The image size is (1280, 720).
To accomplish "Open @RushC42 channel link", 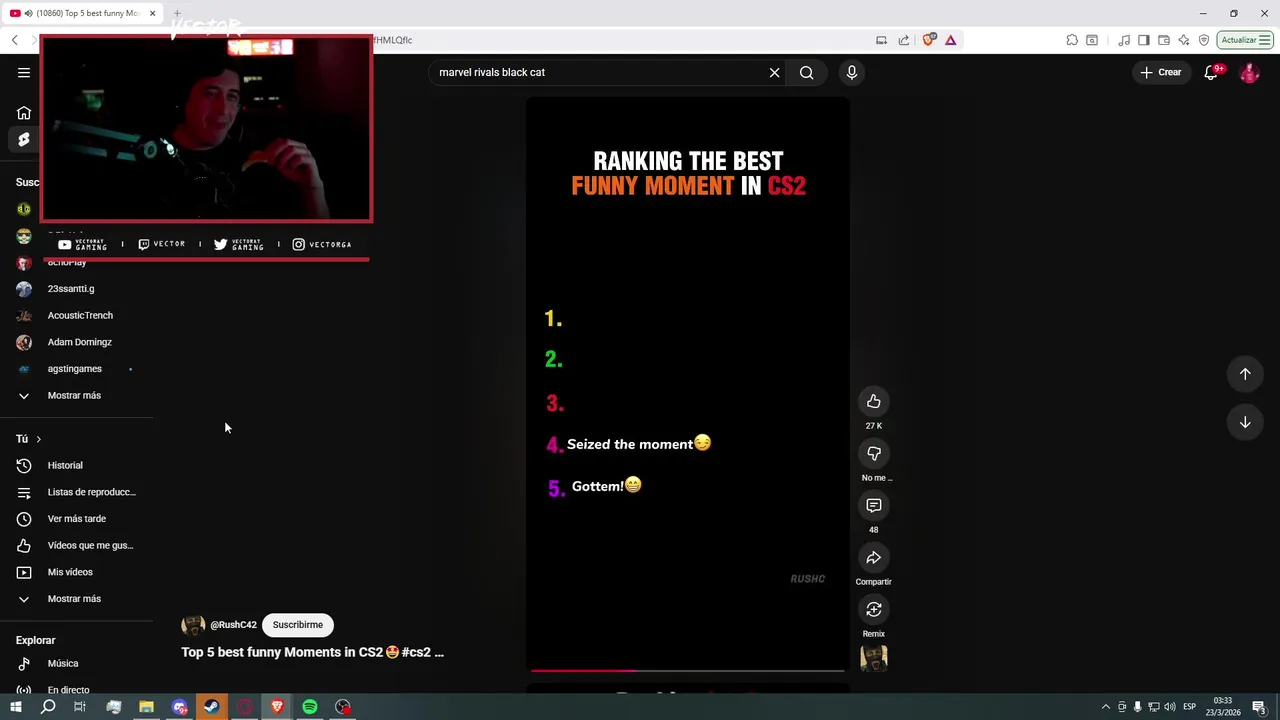I will (x=233, y=625).
